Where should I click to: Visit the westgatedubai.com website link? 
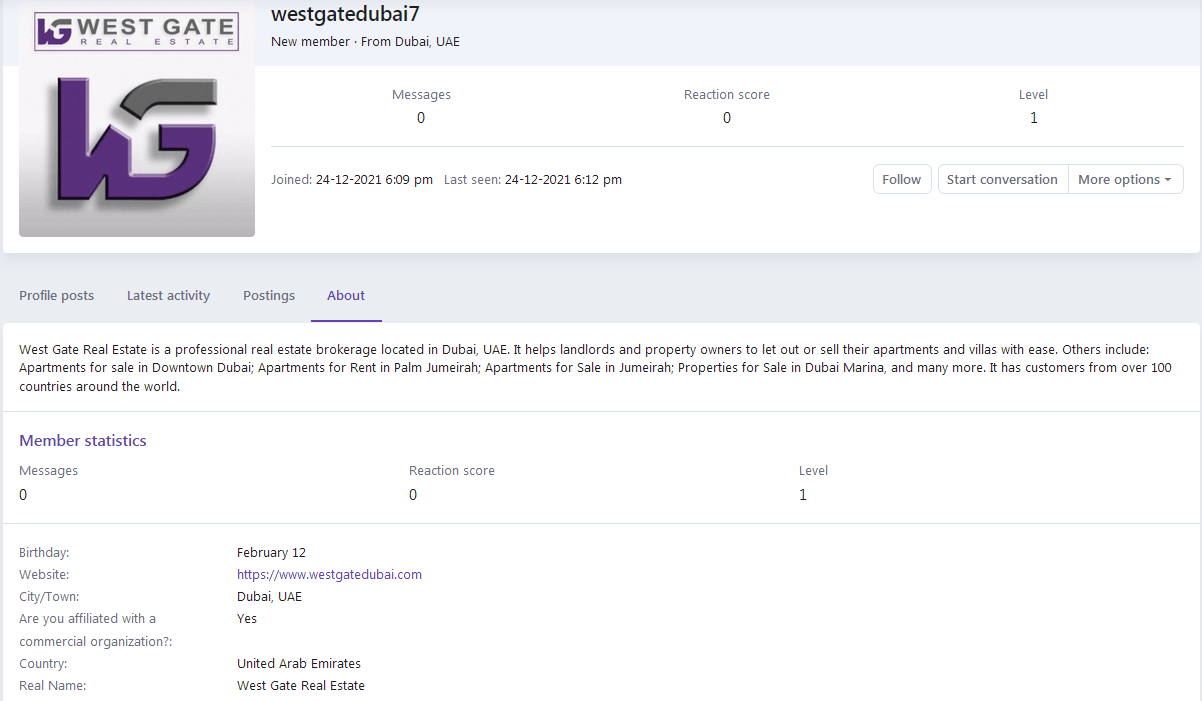(329, 574)
